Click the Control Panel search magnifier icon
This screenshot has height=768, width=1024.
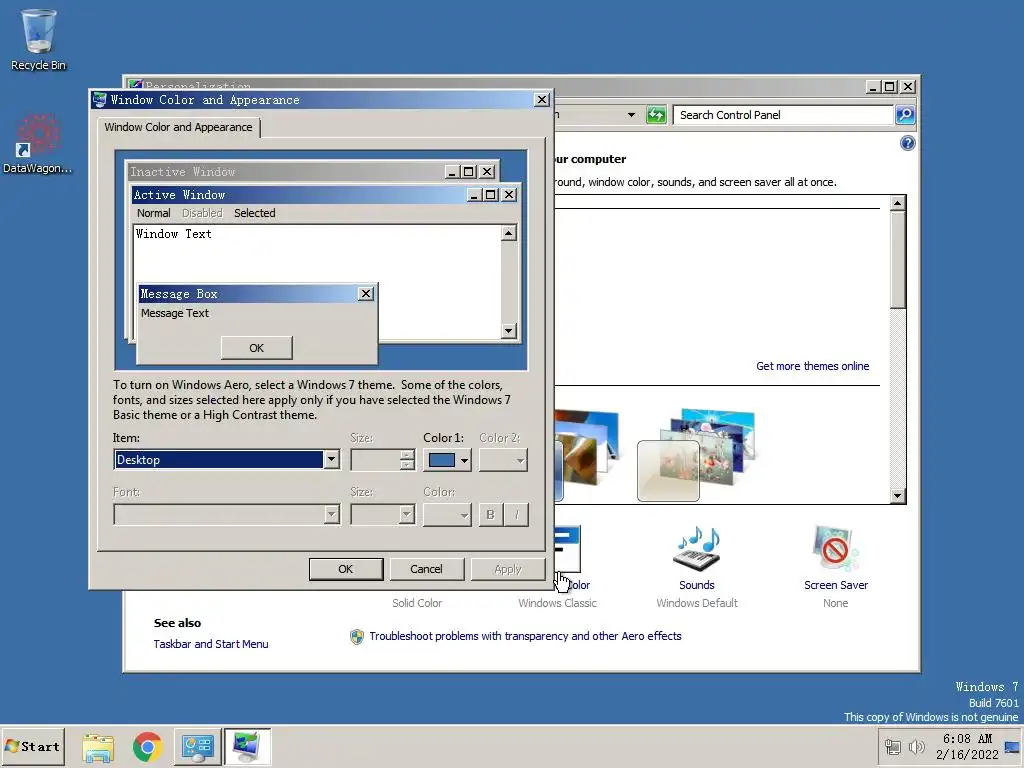pos(905,115)
